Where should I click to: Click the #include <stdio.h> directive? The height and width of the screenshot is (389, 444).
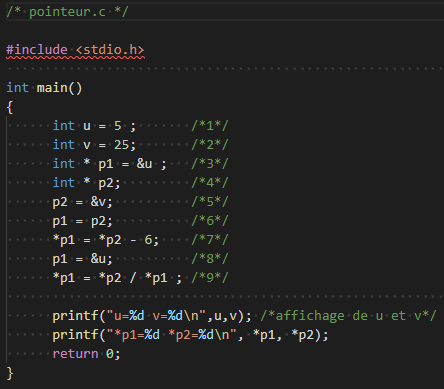[x=75, y=50]
